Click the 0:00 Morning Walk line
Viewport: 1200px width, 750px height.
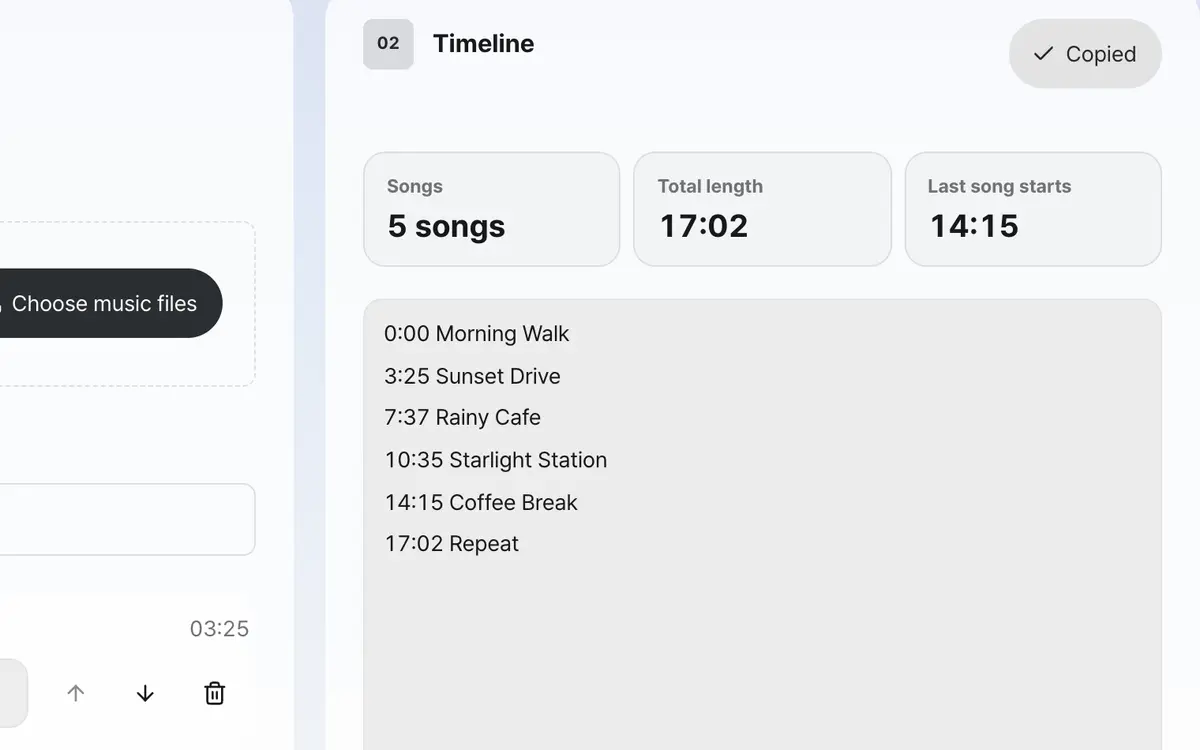(x=477, y=334)
